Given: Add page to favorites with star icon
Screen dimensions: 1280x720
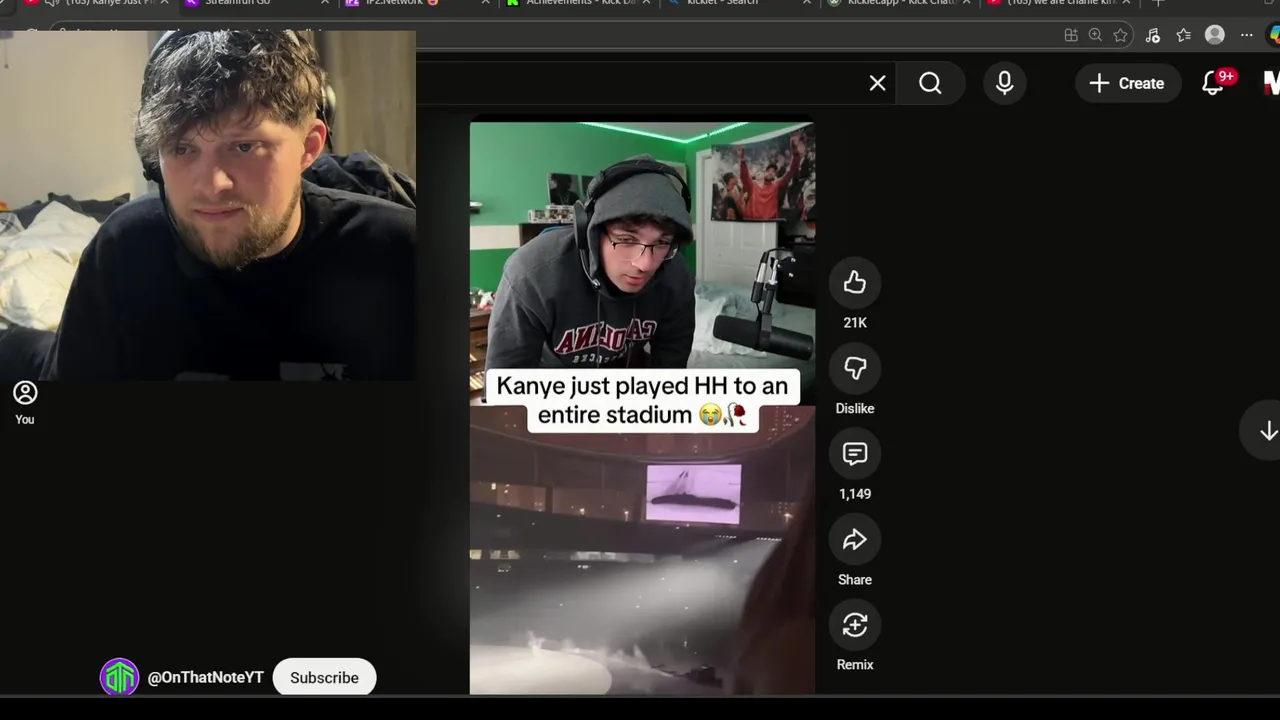Looking at the screenshot, I should [x=1121, y=35].
